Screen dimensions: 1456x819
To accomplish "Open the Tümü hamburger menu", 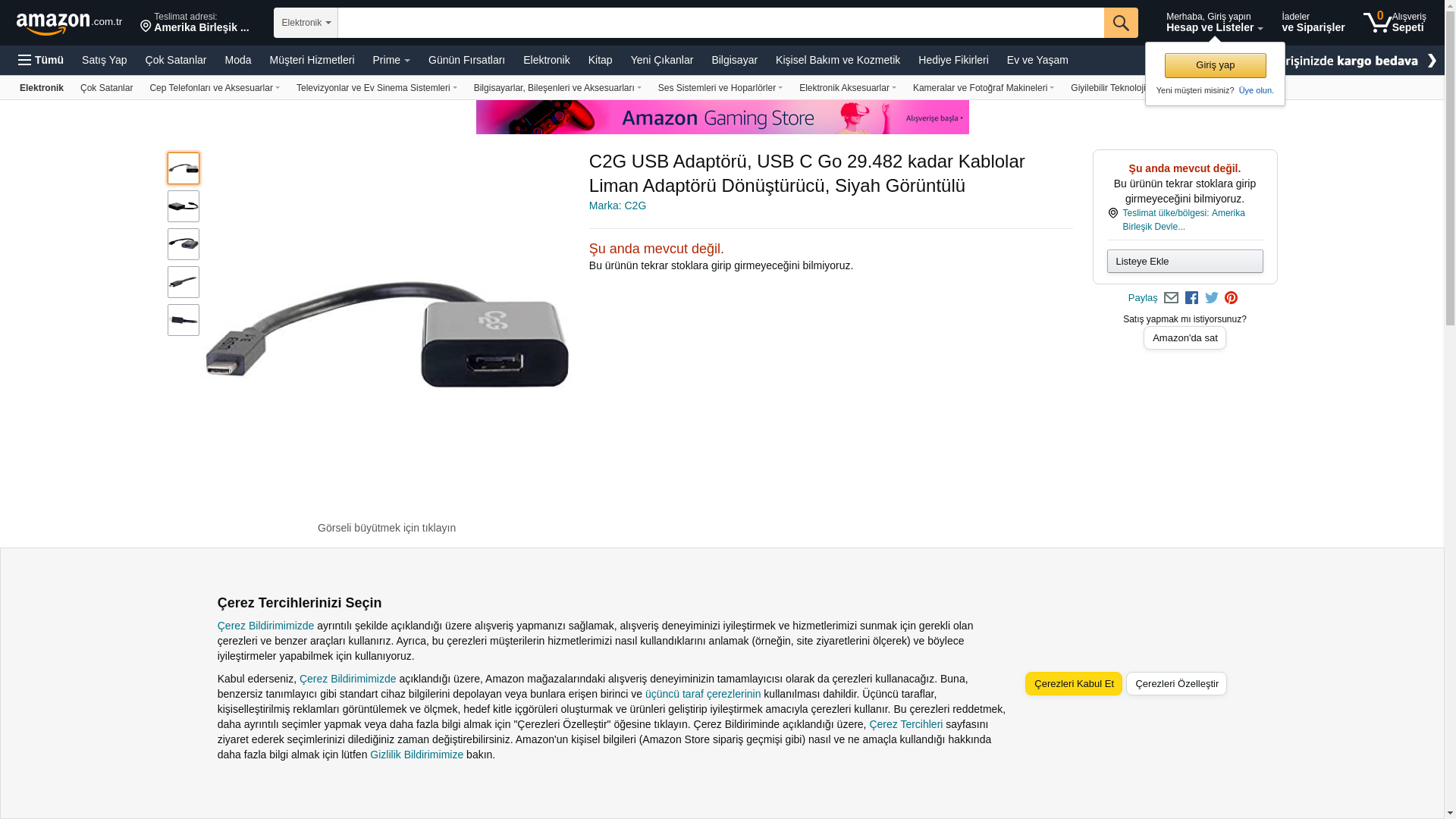I will [x=41, y=60].
